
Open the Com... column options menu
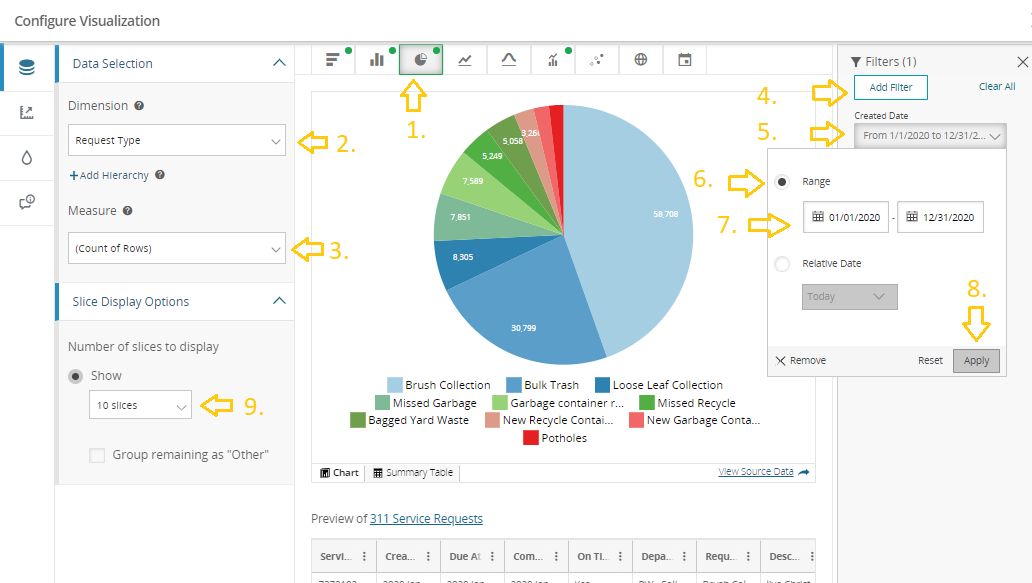(556, 557)
